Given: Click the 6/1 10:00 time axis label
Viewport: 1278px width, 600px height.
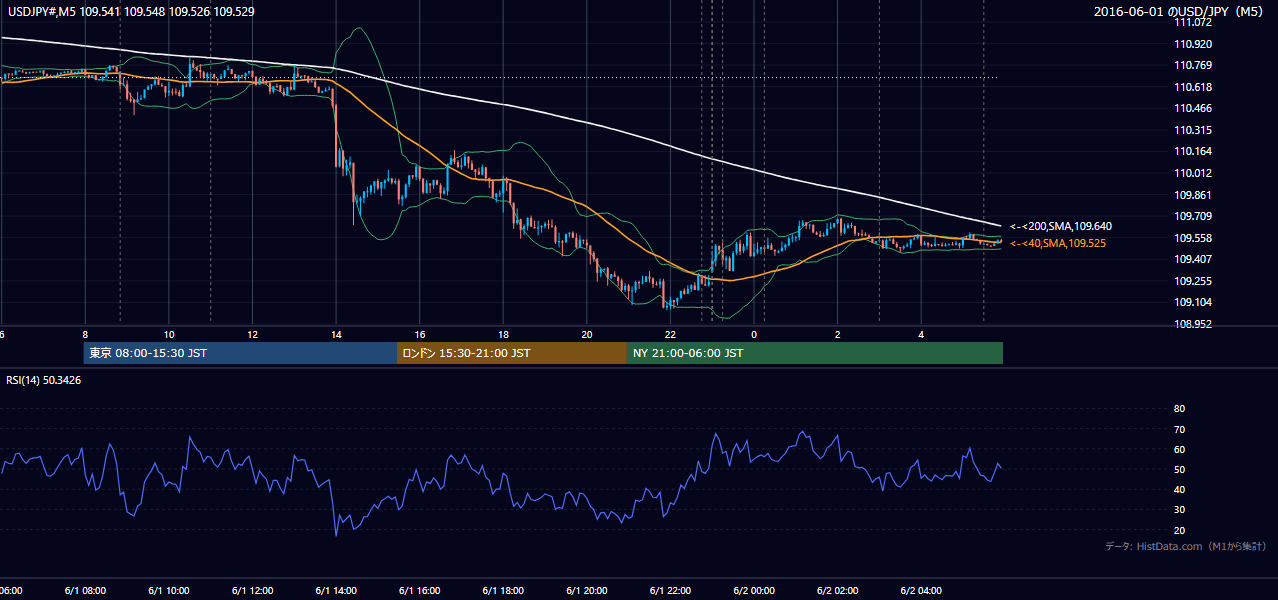Looking at the screenshot, I should click(169, 591).
